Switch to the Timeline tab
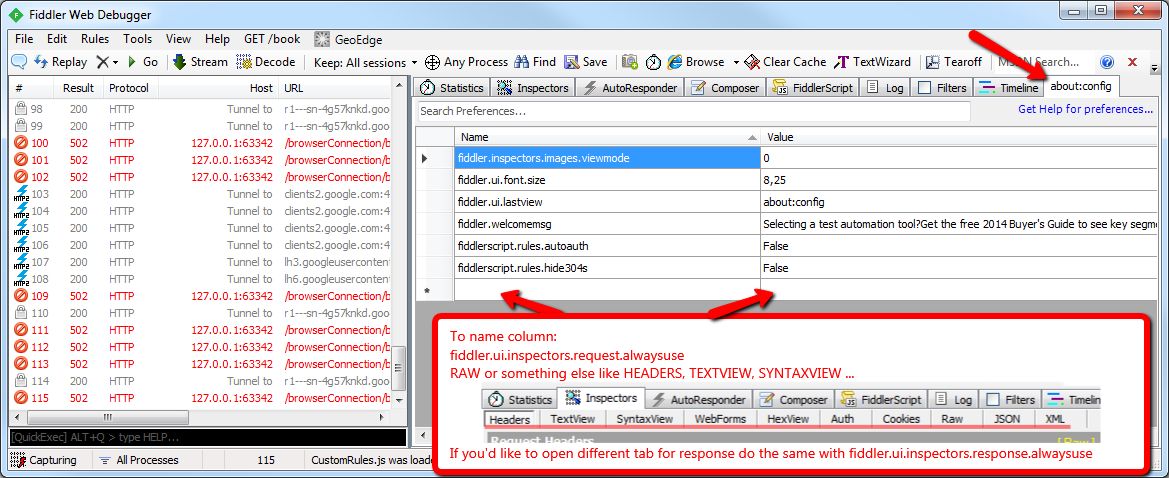1169x478 pixels. tap(1009, 87)
